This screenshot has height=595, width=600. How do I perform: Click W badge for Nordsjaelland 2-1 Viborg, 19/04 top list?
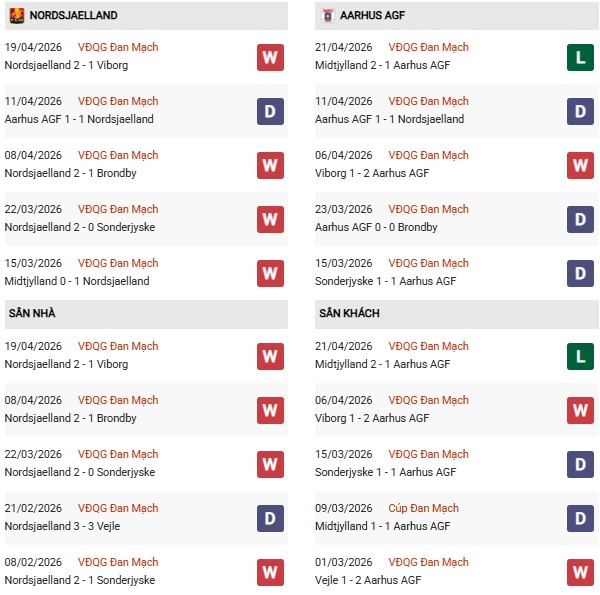point(270,57)
